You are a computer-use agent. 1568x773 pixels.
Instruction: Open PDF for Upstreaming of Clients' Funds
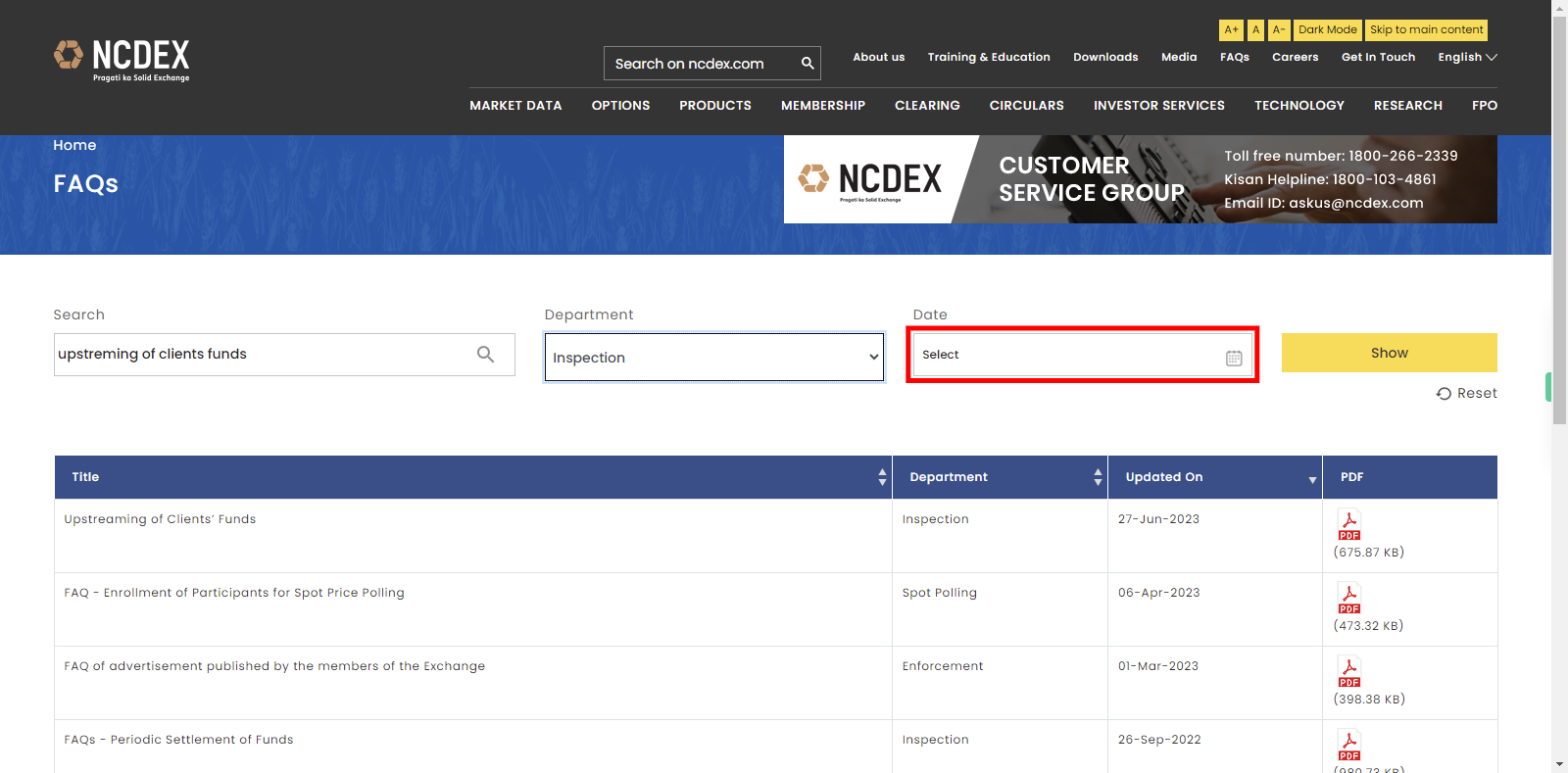[1349, 525]
